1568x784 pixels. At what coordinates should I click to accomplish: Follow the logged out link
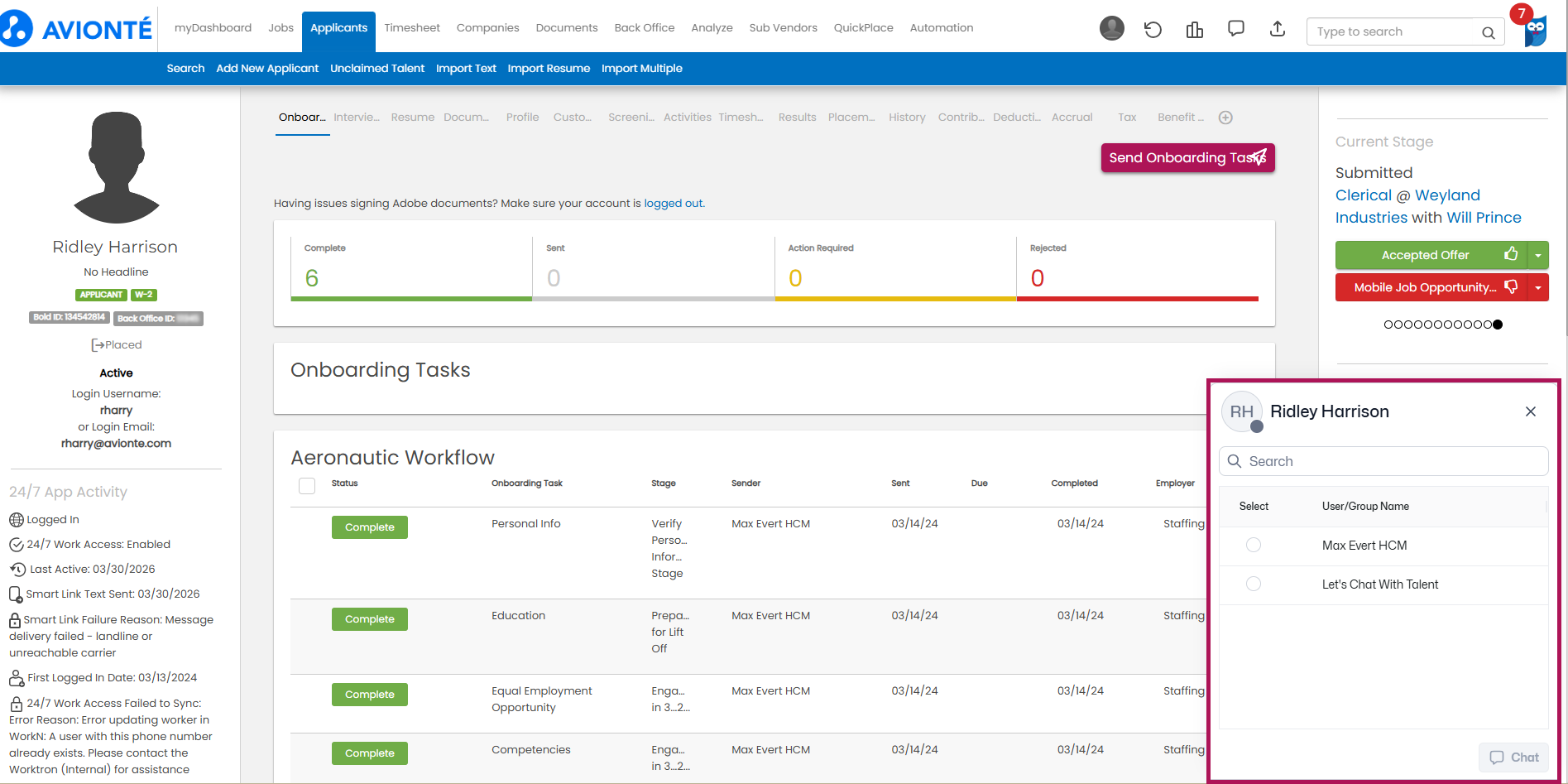tap(673, 203)
